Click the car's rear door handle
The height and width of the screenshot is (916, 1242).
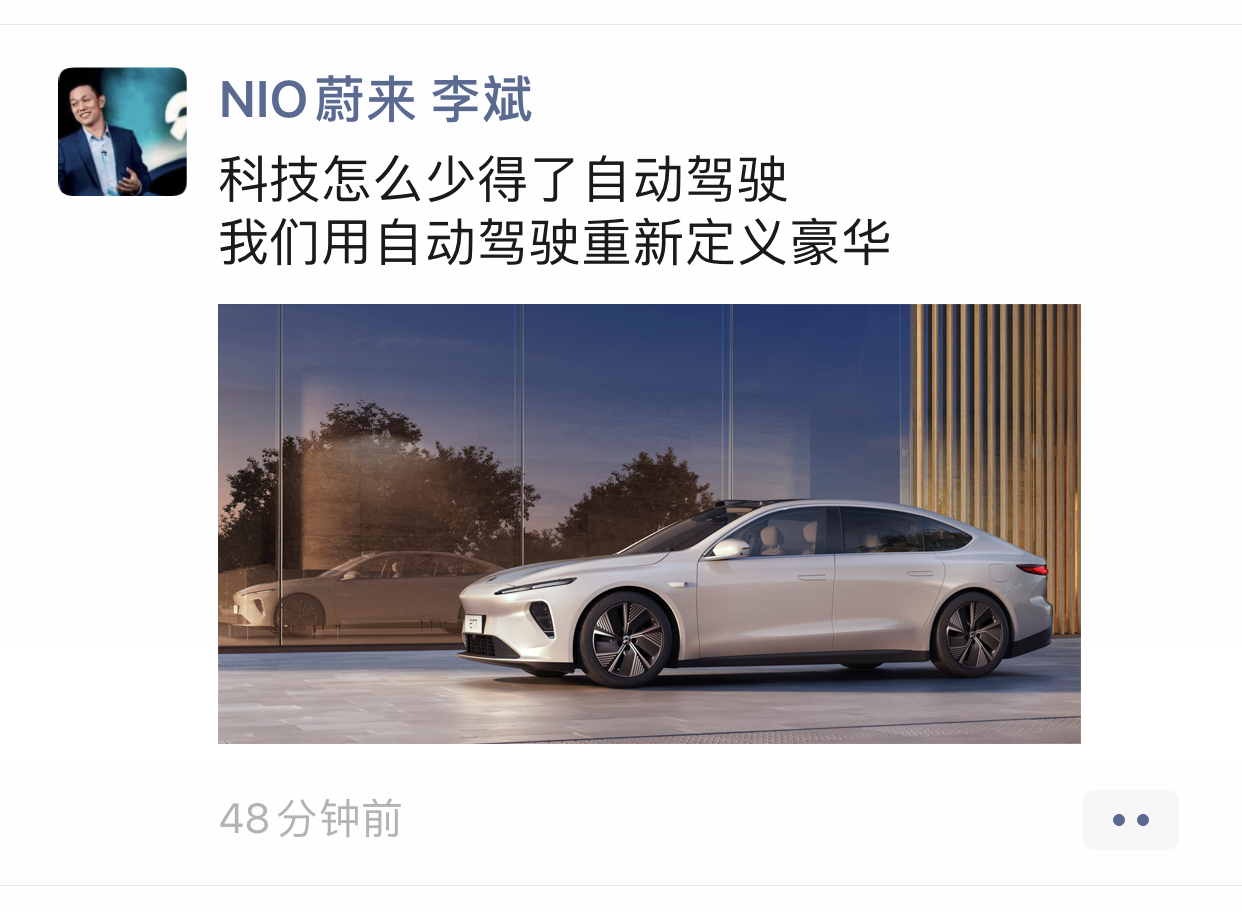(x=920, y=573)
